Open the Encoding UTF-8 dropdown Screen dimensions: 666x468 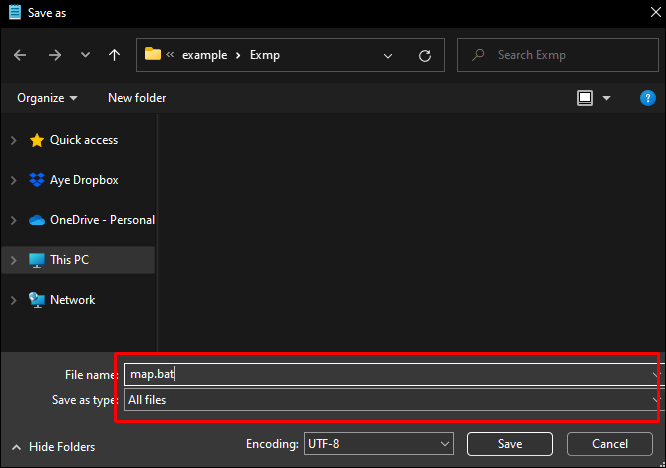click(x=378, y=444)
